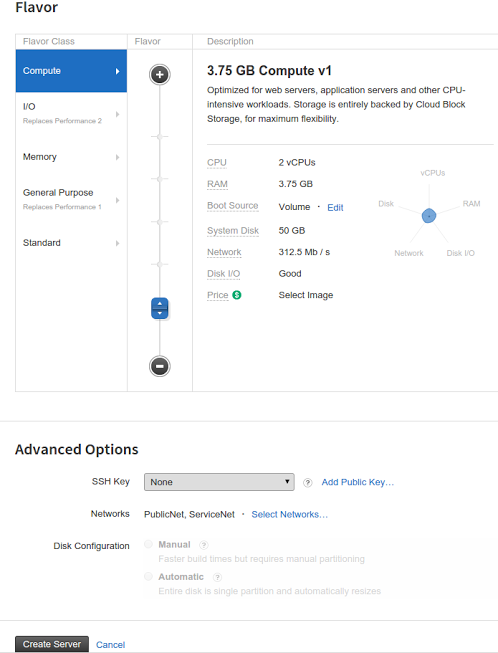Image resolution: width=498 pixels, height=653 pixels.
Task: Expand the Standard flavor class arrow
Action: click(x=117, y=243)
